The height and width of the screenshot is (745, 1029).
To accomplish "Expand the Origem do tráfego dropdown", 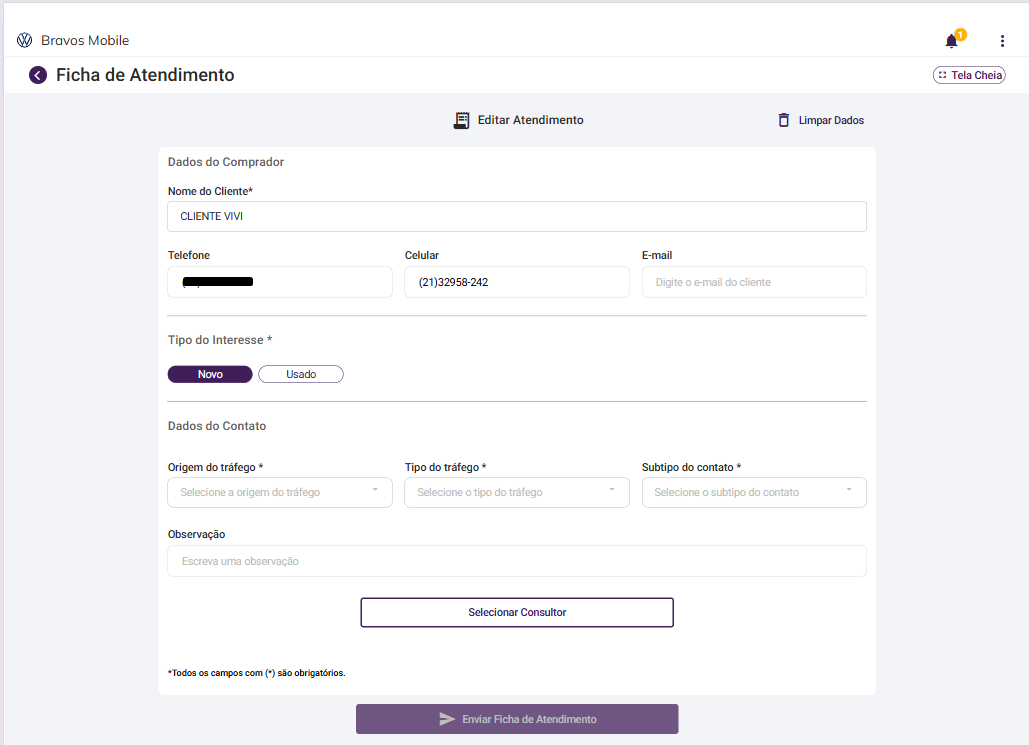I will (x=280, y=492).
